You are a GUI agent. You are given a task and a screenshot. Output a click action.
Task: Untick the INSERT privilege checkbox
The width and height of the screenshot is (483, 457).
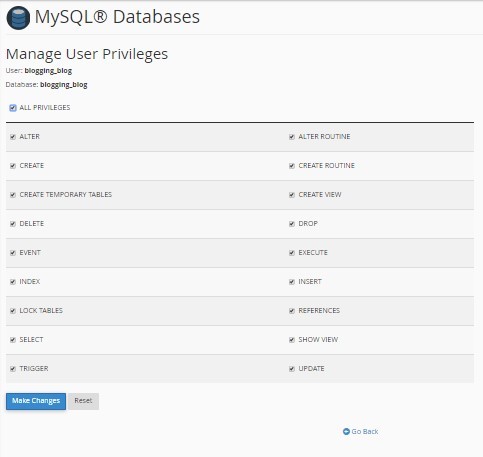coord(292,282)
